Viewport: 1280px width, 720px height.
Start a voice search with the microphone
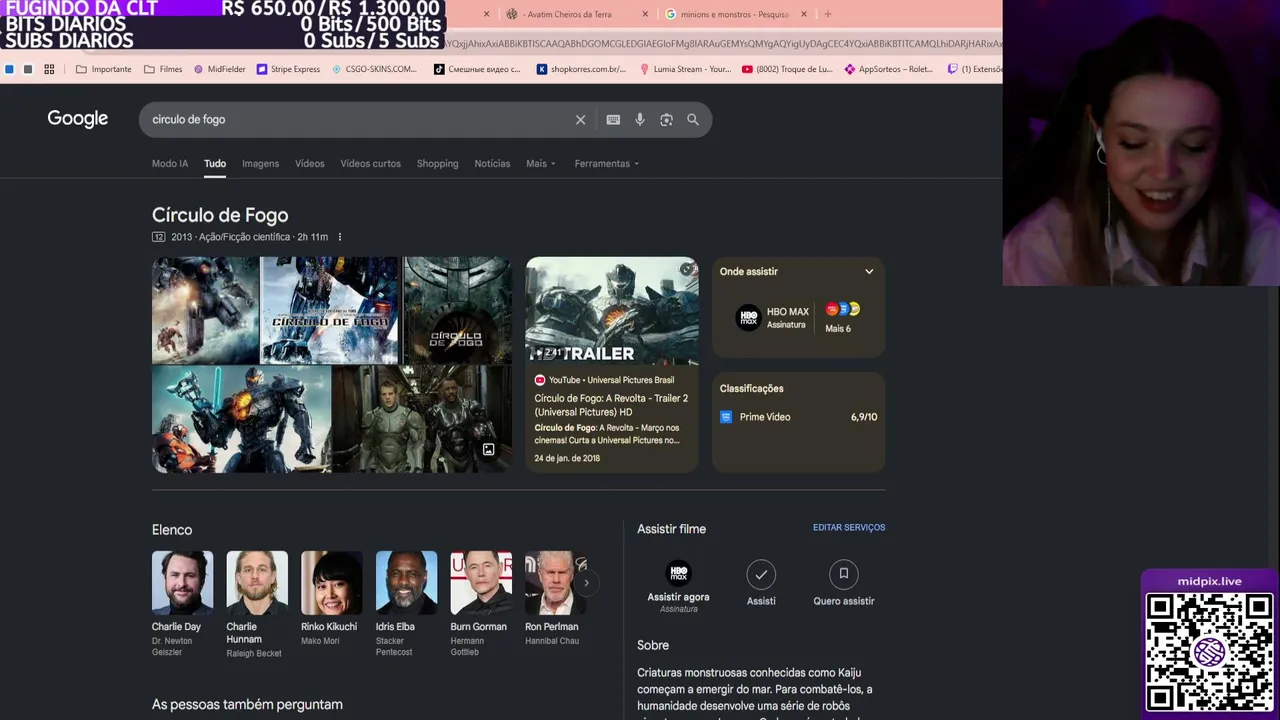tap(640, 120)
